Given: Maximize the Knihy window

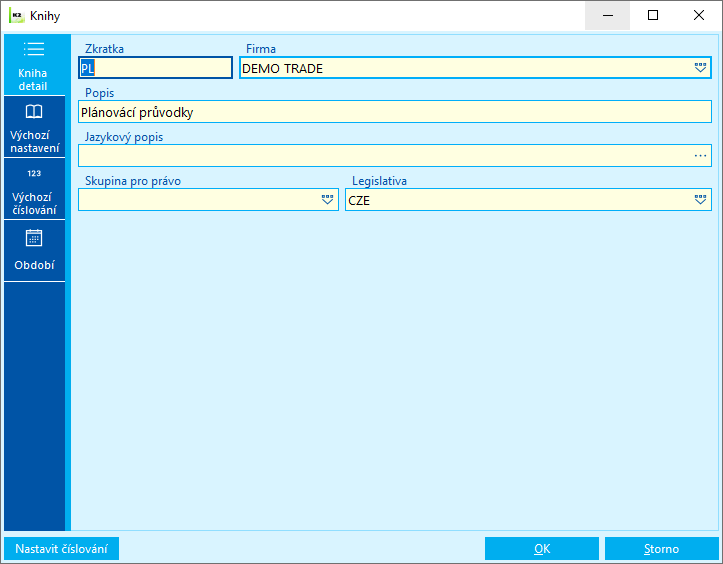Looking at the screenshot, I should coord(653,16).
